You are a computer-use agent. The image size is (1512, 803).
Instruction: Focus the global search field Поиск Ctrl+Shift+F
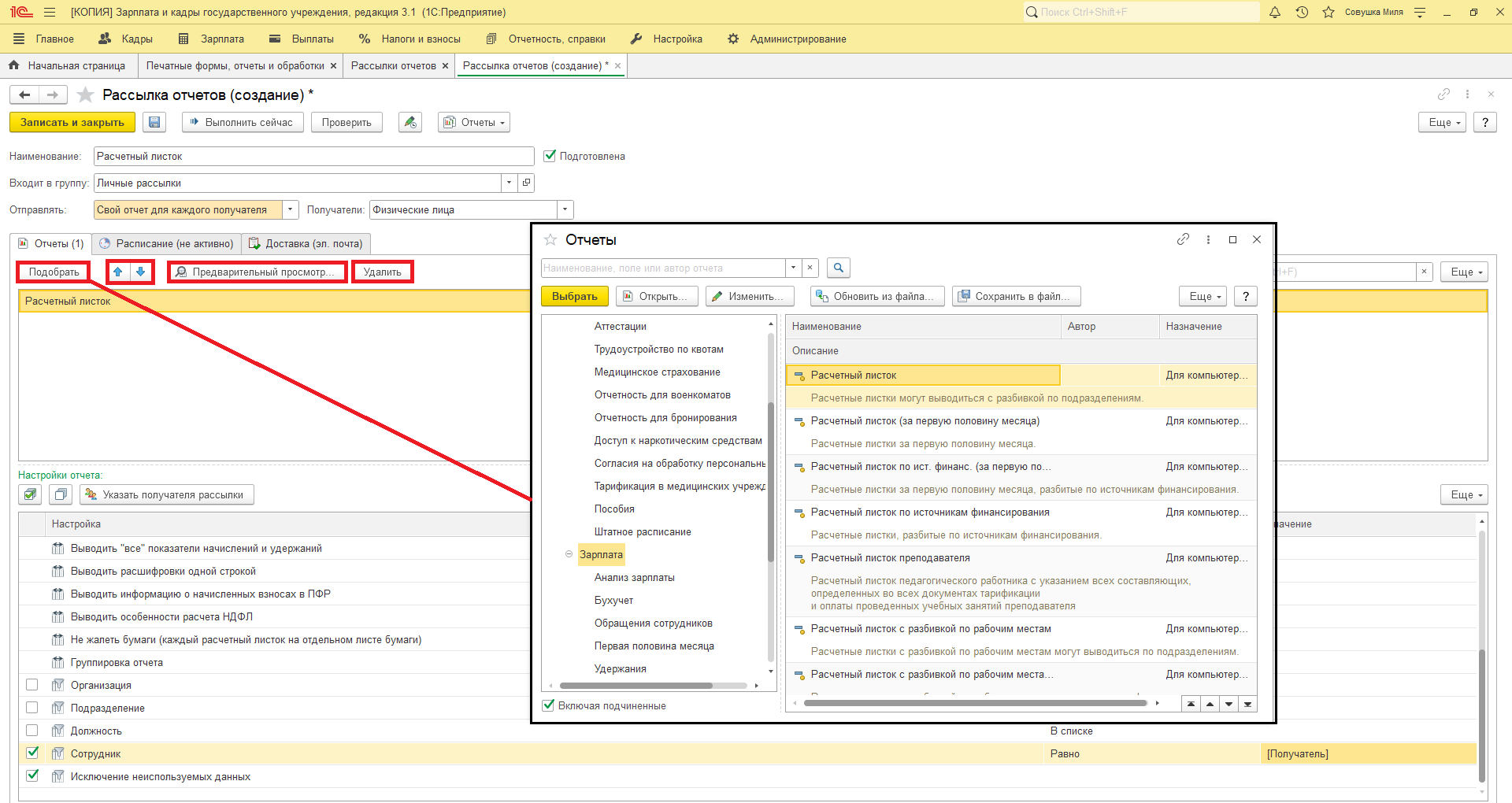click(1141, 12)
